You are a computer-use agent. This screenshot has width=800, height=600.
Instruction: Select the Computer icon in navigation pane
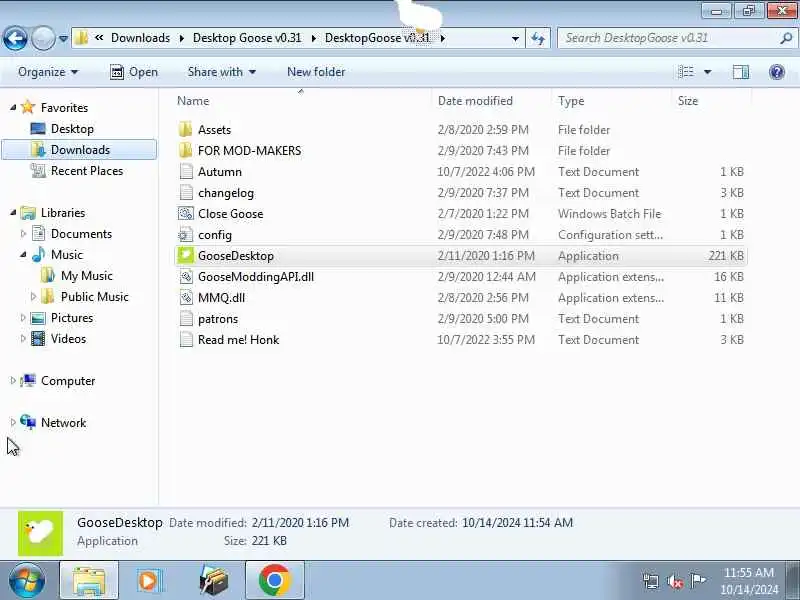pyautogui.click(x=28, y=381)
